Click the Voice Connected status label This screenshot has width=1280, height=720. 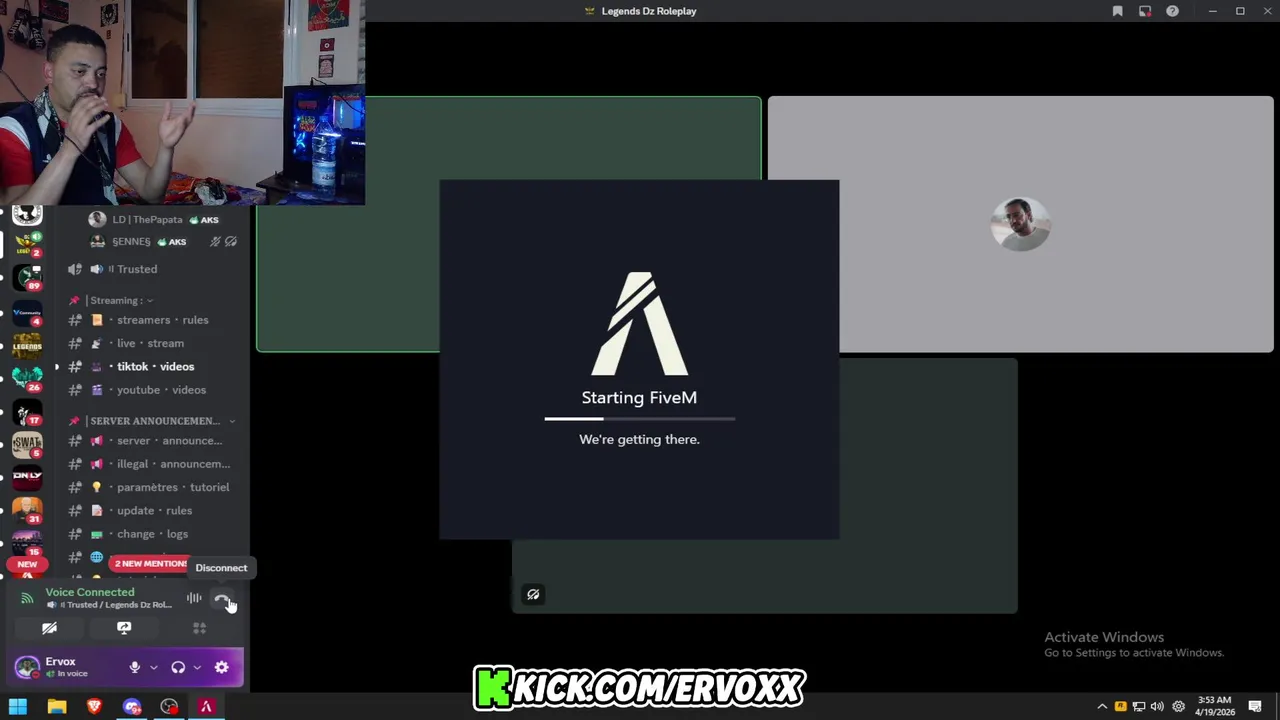pos(90,592)
